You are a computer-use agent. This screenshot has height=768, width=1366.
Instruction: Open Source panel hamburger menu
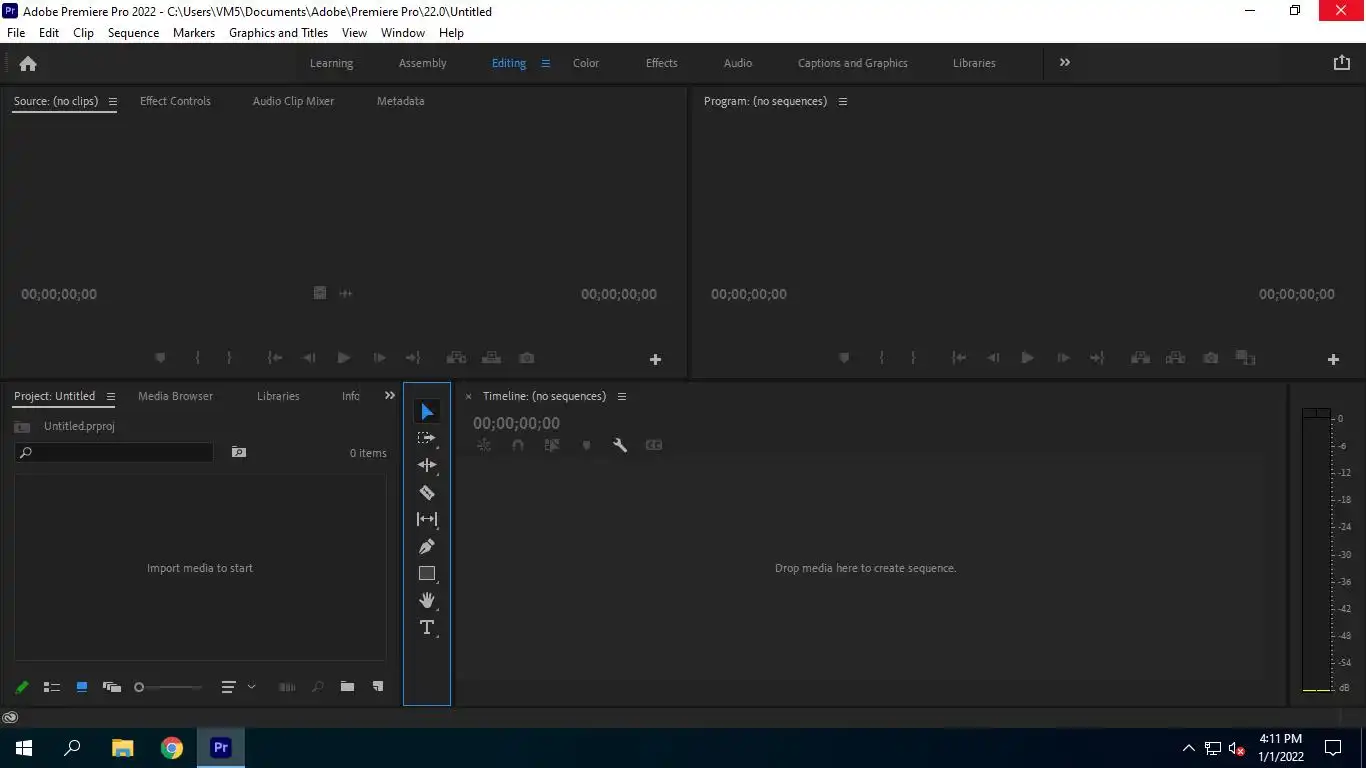113,102
